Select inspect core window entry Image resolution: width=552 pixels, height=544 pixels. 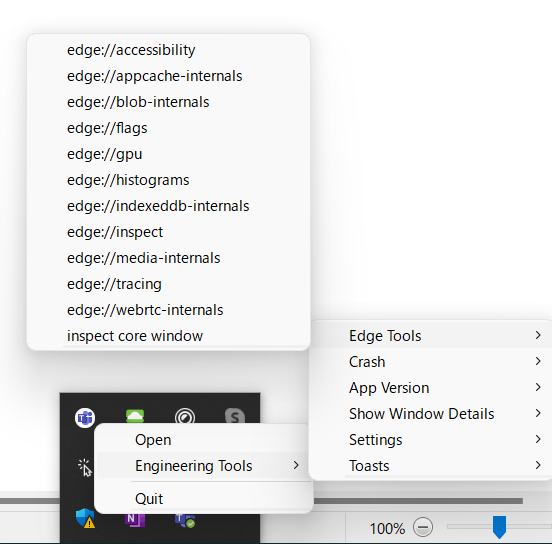point(168,336)
